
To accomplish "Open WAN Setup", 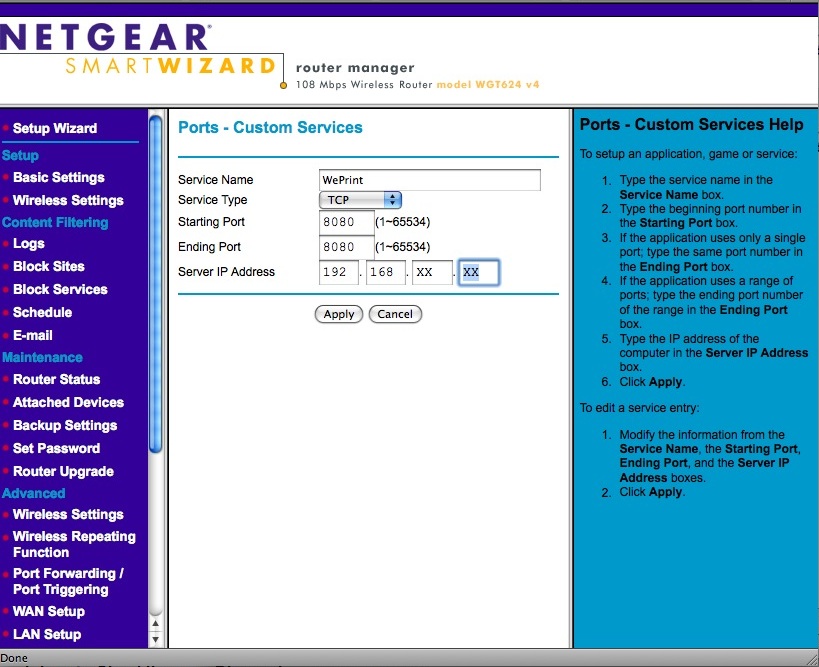I will pos(49,611).
